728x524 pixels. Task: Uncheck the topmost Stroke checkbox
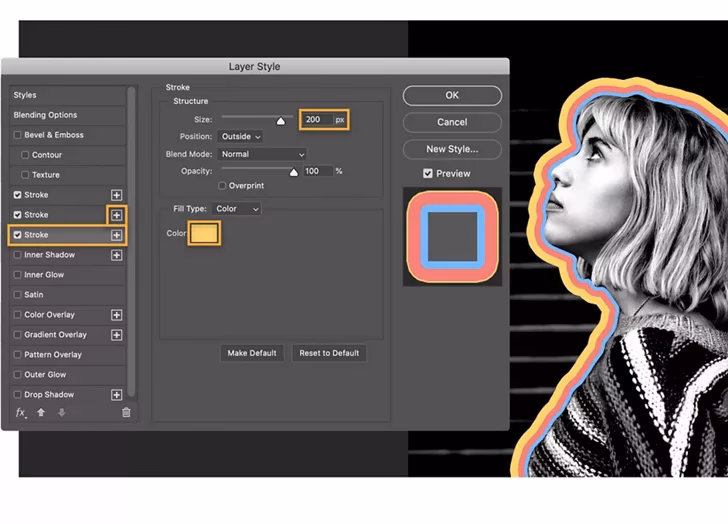click(18, 195)
